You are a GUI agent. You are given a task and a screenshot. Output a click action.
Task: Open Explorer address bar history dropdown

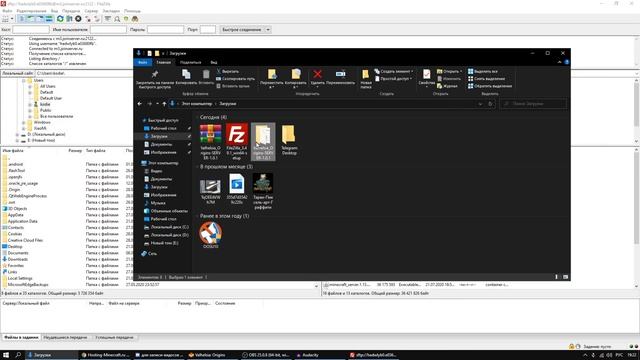pyautogui.click(x=480, y=104)
